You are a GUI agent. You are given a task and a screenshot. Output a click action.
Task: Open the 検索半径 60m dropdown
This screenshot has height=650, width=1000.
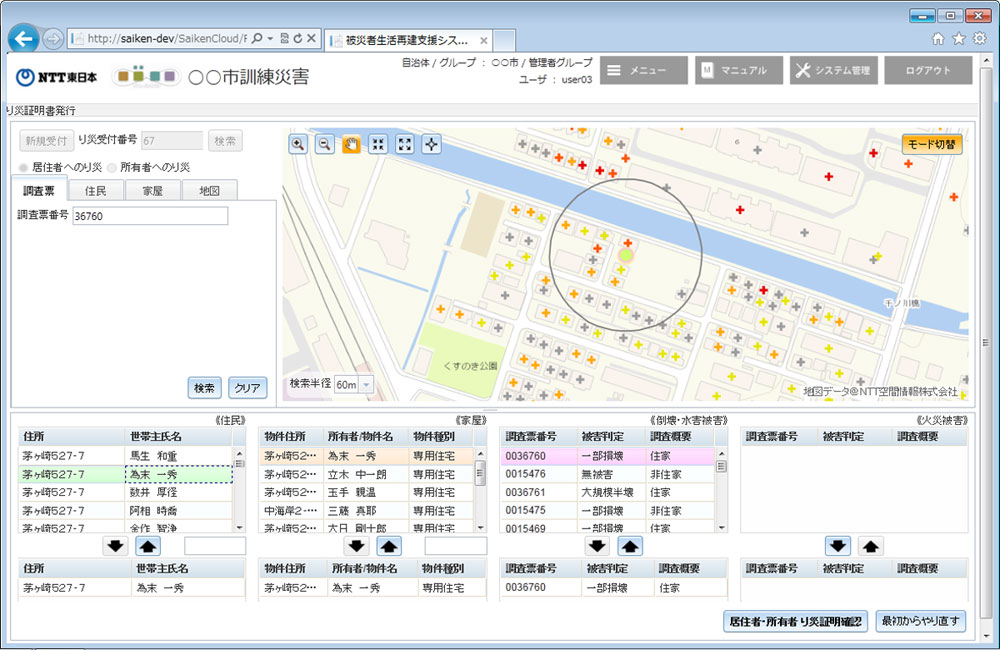[354, 384]
